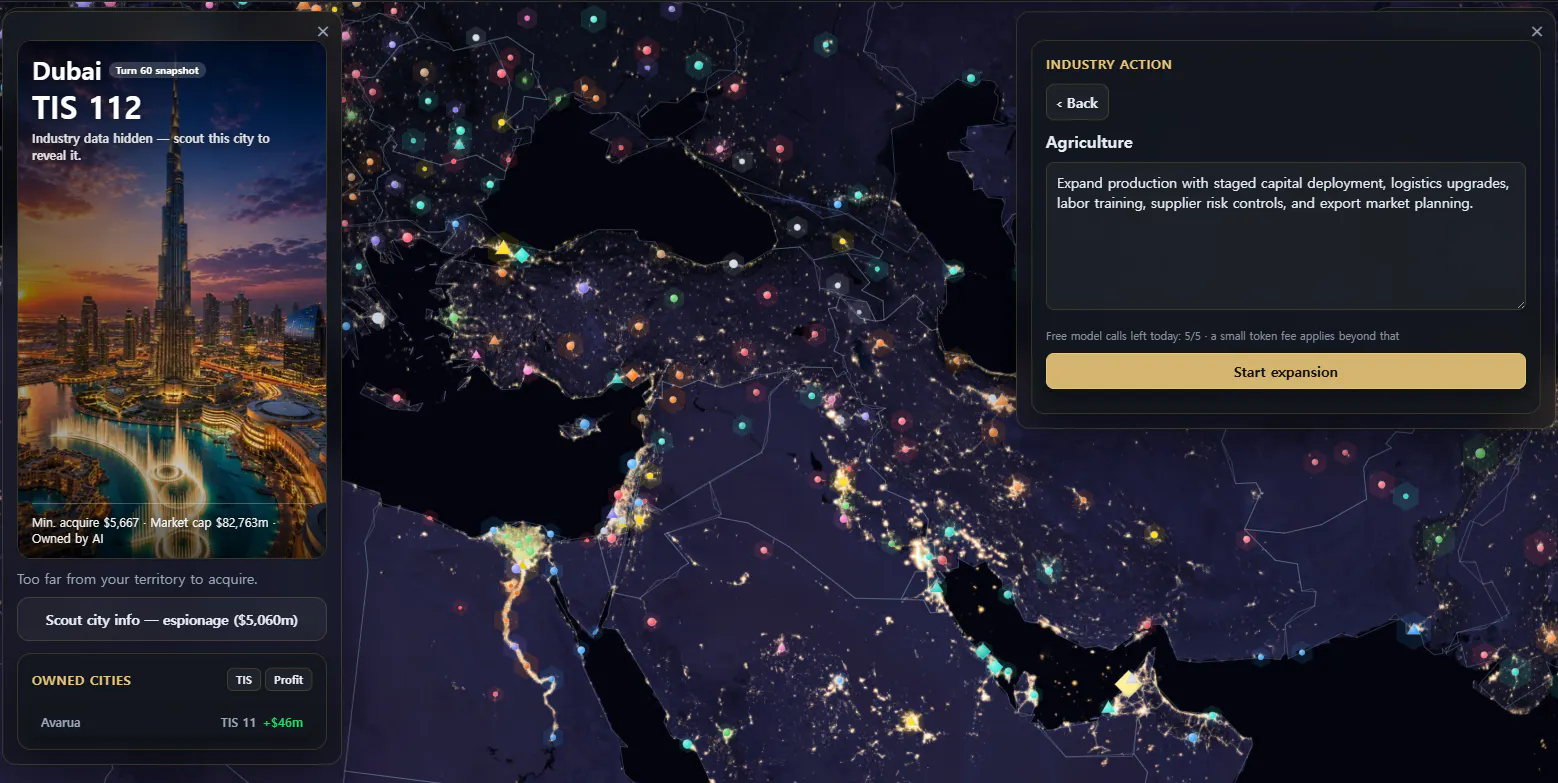The image size is (1558, 783).
Task: Click the Industry Action title label
Action: (x=1108, y=64)
